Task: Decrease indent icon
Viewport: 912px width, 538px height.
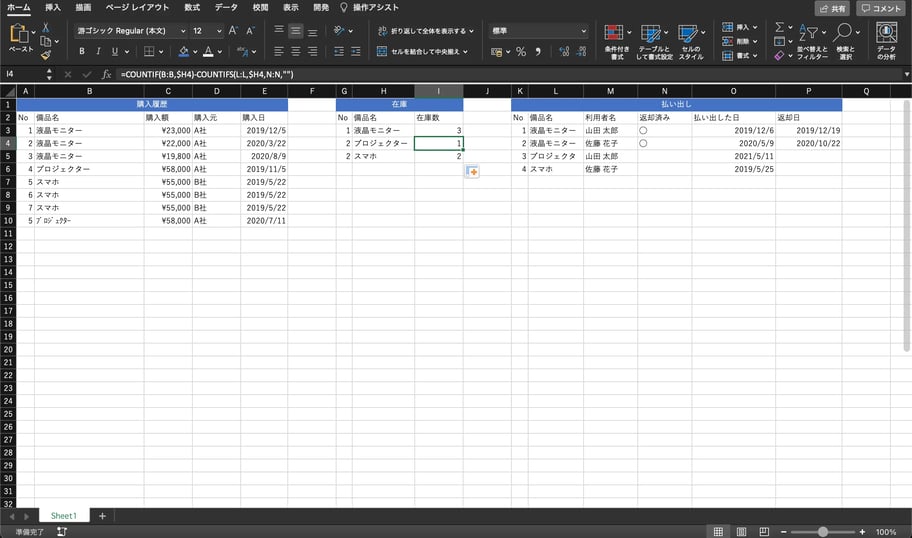Action: tap(339, 52)
